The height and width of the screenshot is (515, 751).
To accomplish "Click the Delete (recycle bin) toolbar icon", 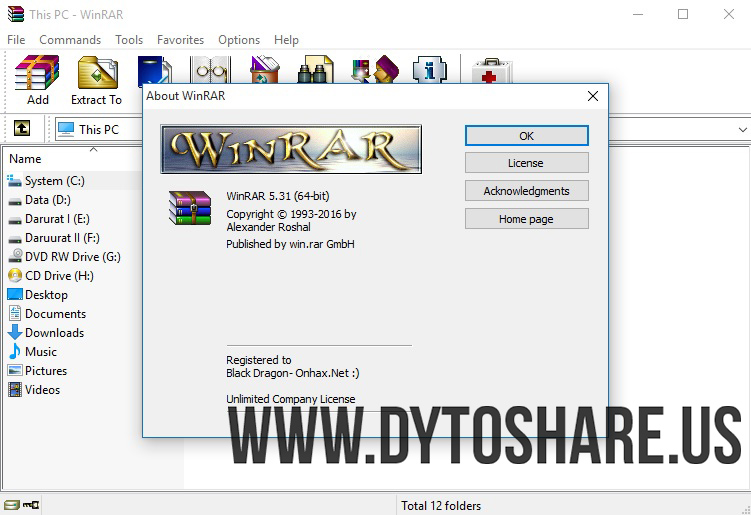I will (x=265, y=70).
